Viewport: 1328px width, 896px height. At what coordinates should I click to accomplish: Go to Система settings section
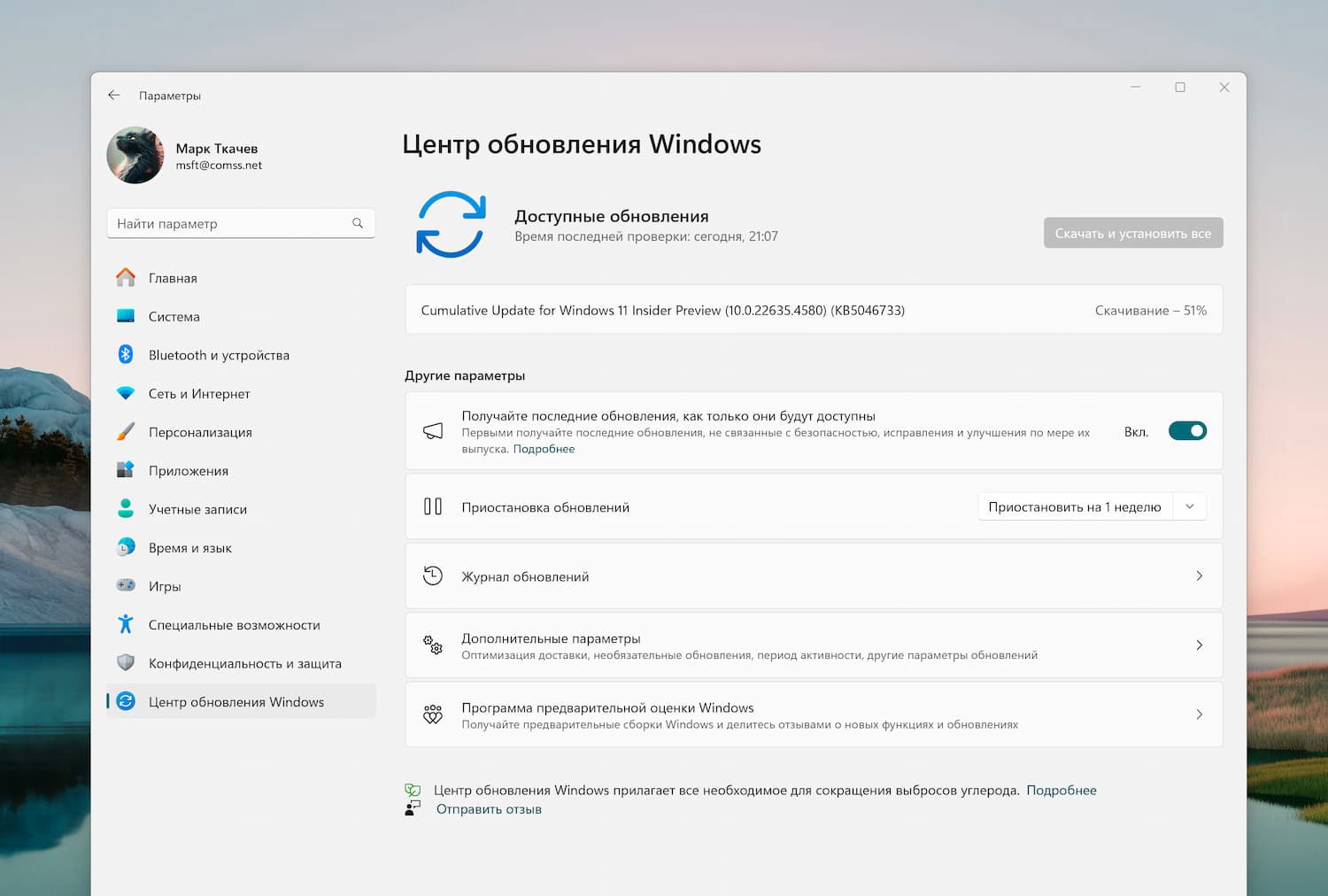click(x=241, y=316)
